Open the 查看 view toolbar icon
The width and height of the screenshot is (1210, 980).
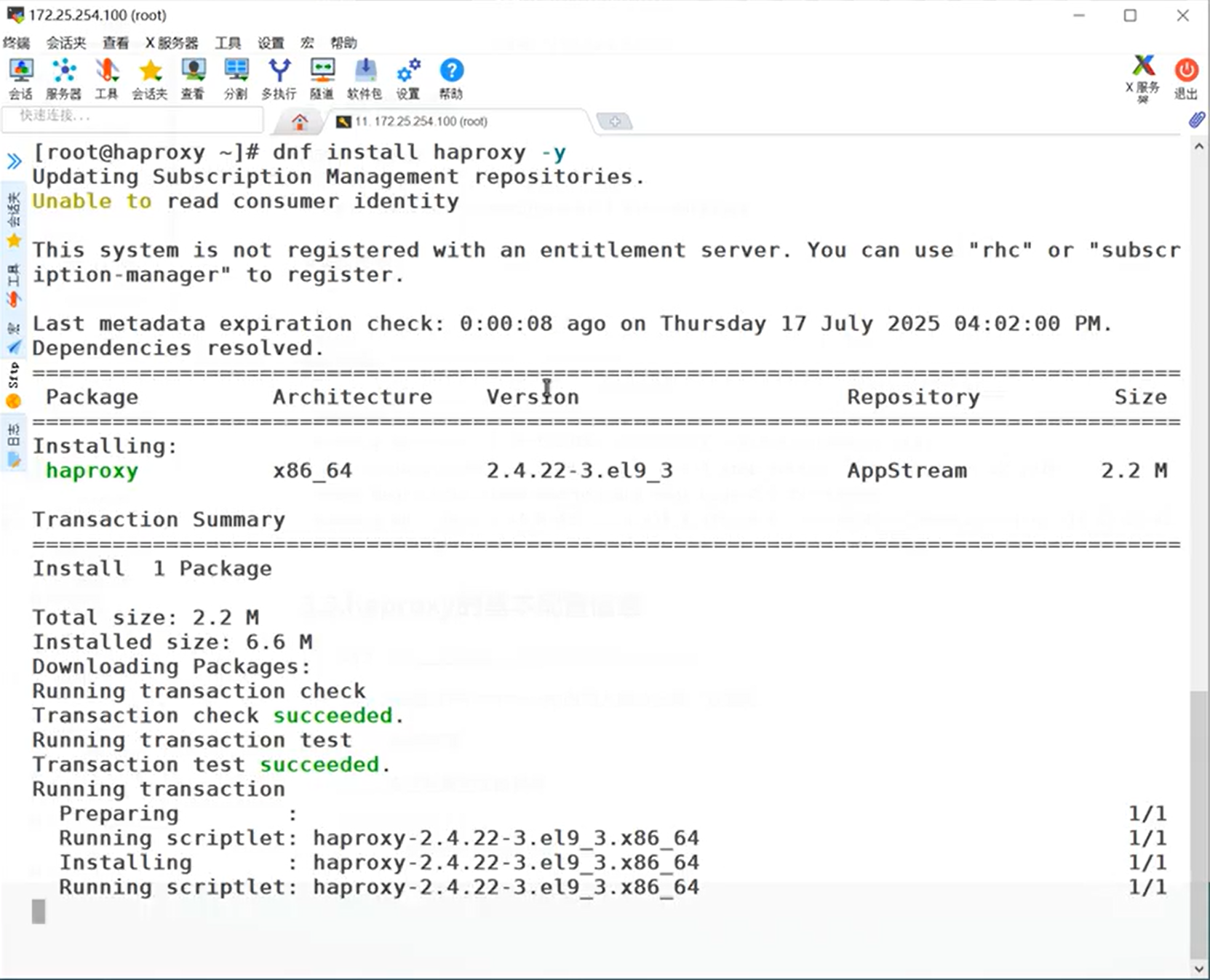(x=193, y=79)
